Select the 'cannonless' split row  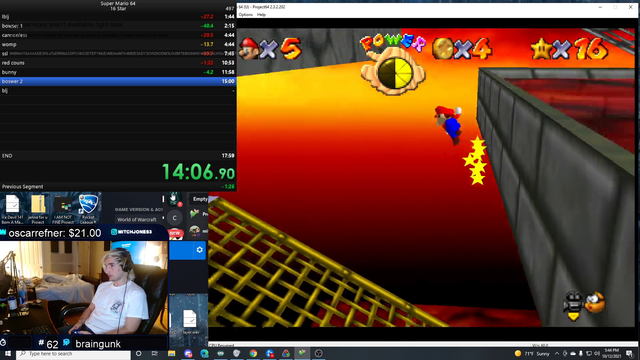click(x=118, y=35)
